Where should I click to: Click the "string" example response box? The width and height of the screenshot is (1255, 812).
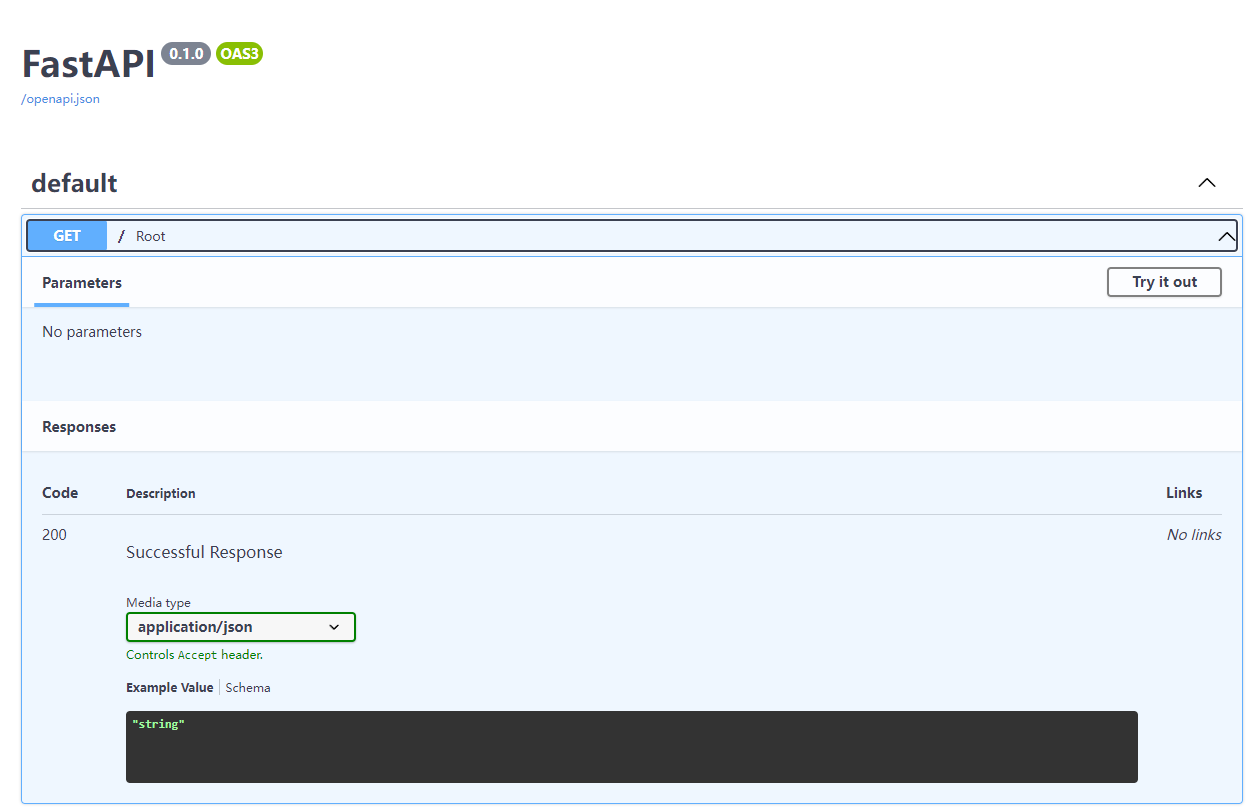[632, 747]
